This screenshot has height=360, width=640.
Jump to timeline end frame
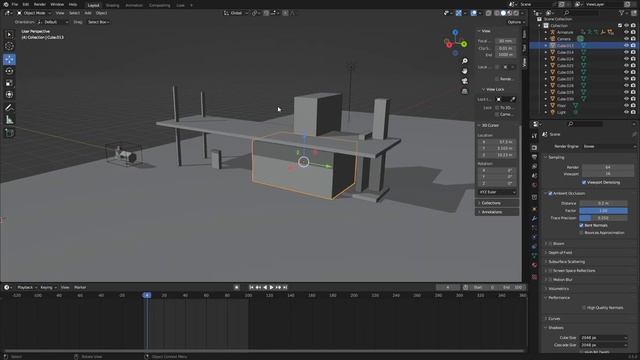click(285, 287)
